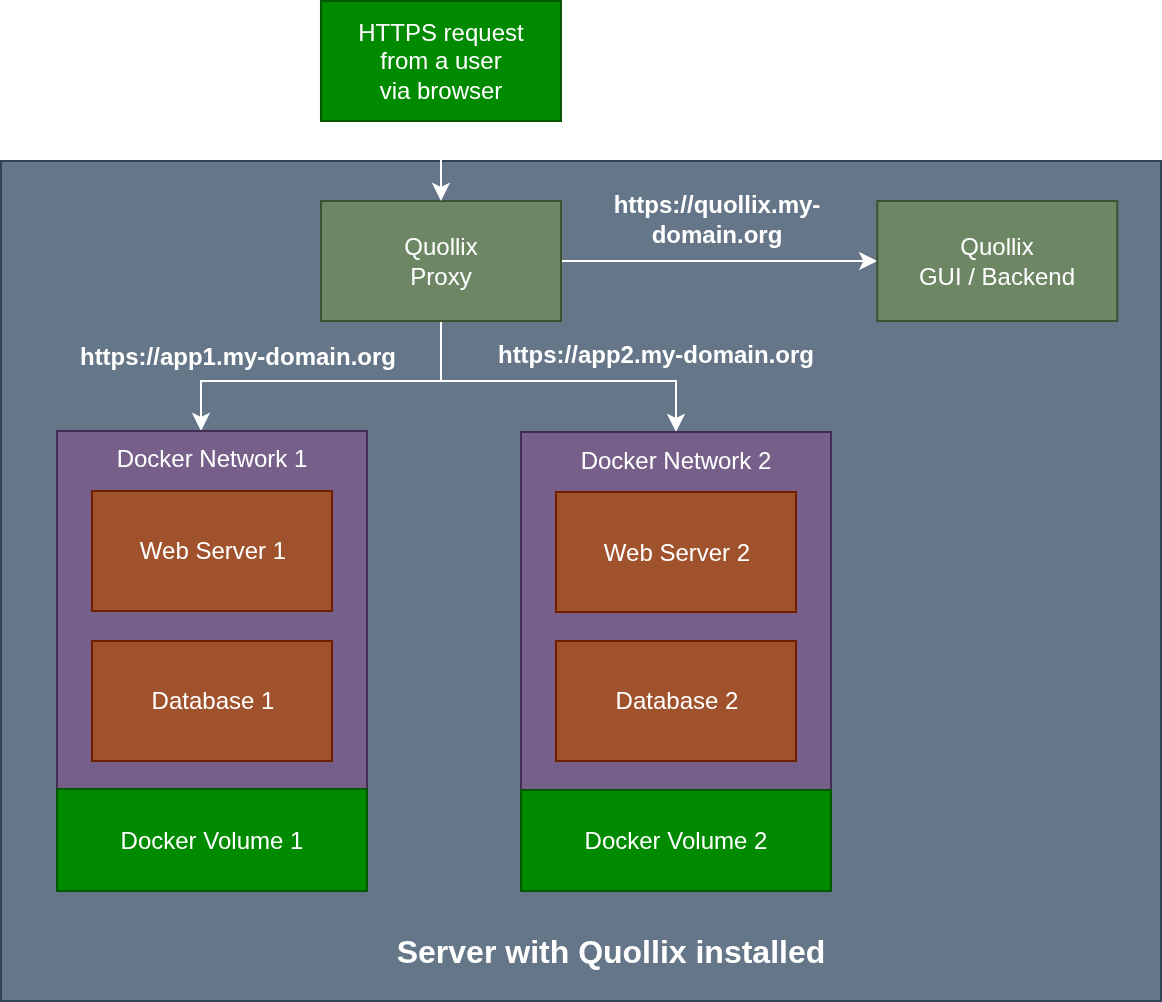Screen dimensions: 1162x1002
Task: Toggle the Docker Volume 2 block
Action: pyautogui.click(x=676, y=840)
